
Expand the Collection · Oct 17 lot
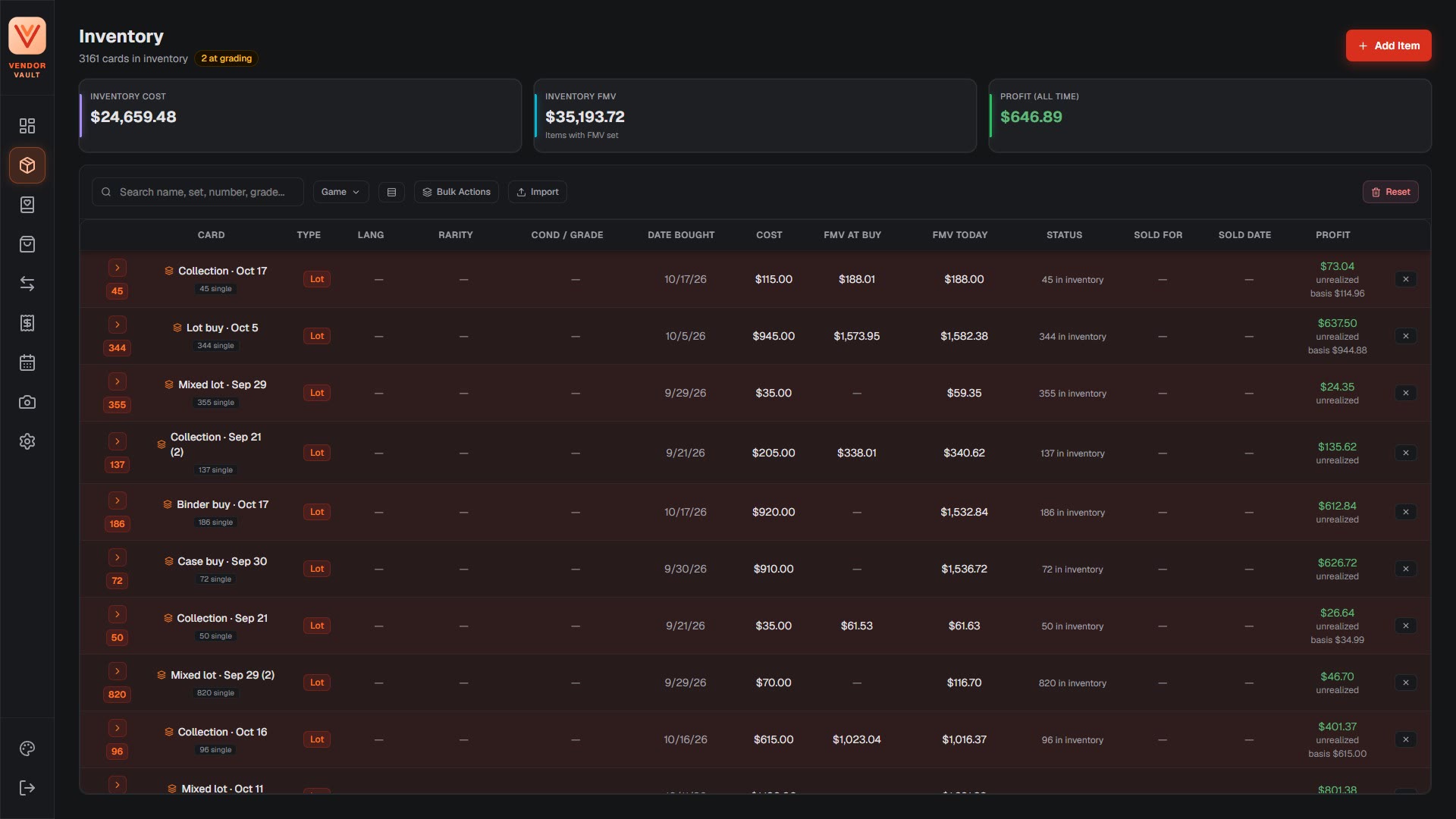117,268
